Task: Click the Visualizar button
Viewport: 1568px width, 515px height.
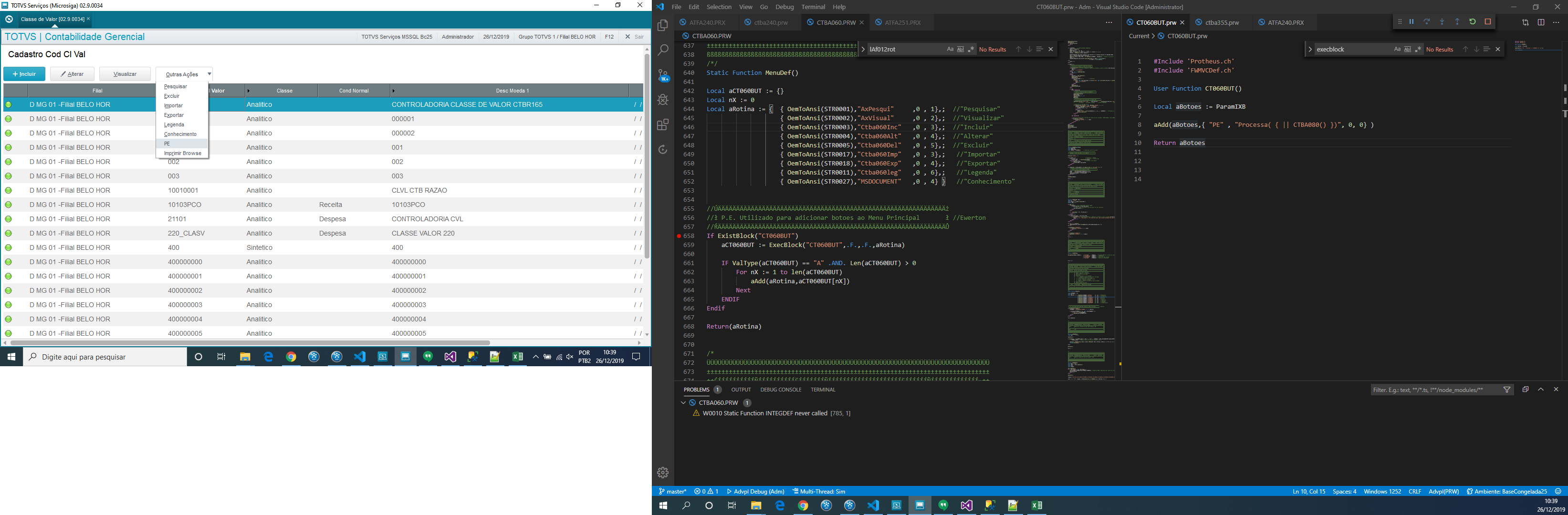Action: (125, 74)
